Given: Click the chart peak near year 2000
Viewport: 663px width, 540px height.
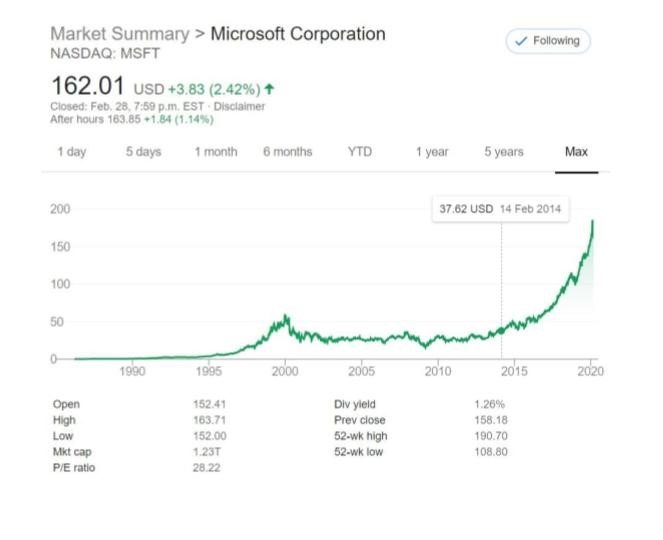Looking at the screenshot, I should click(x=287, y=317).
